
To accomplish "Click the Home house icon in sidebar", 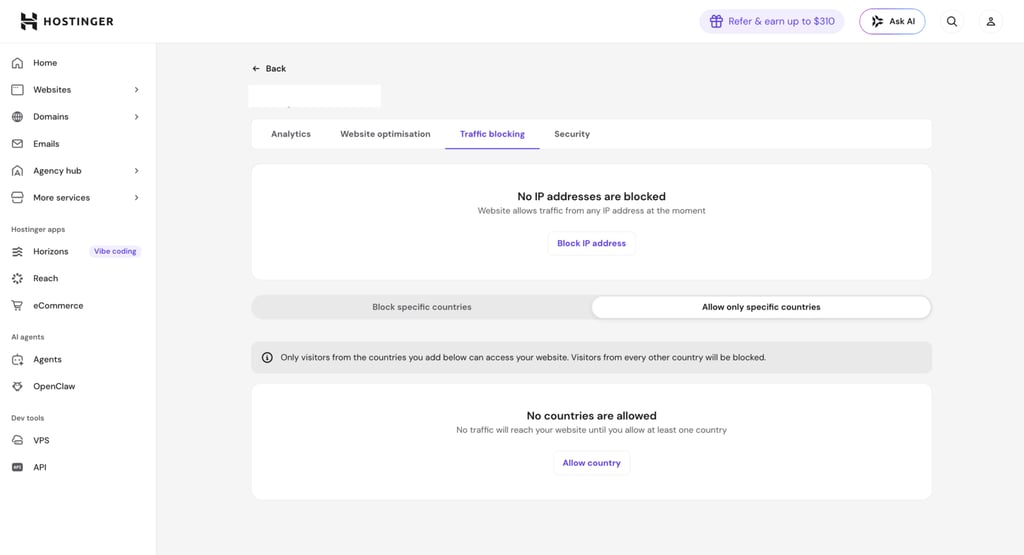I will pyautogui.click(x=18, y=63).
